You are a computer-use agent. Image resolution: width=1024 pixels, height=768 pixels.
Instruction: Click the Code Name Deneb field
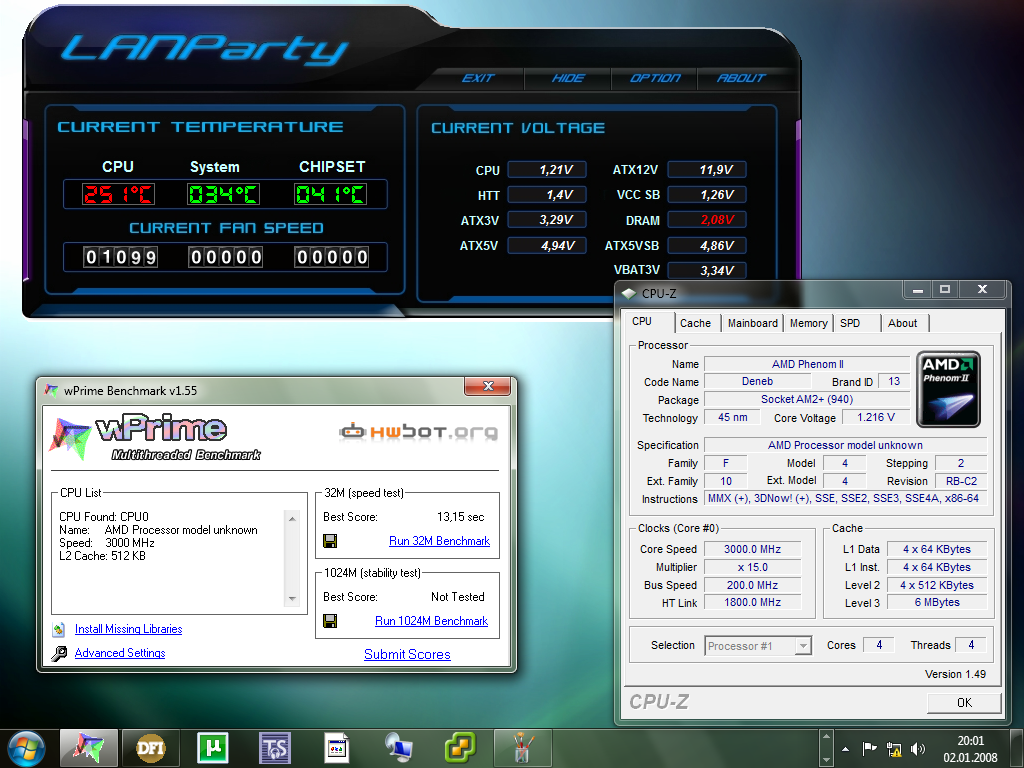758,381
